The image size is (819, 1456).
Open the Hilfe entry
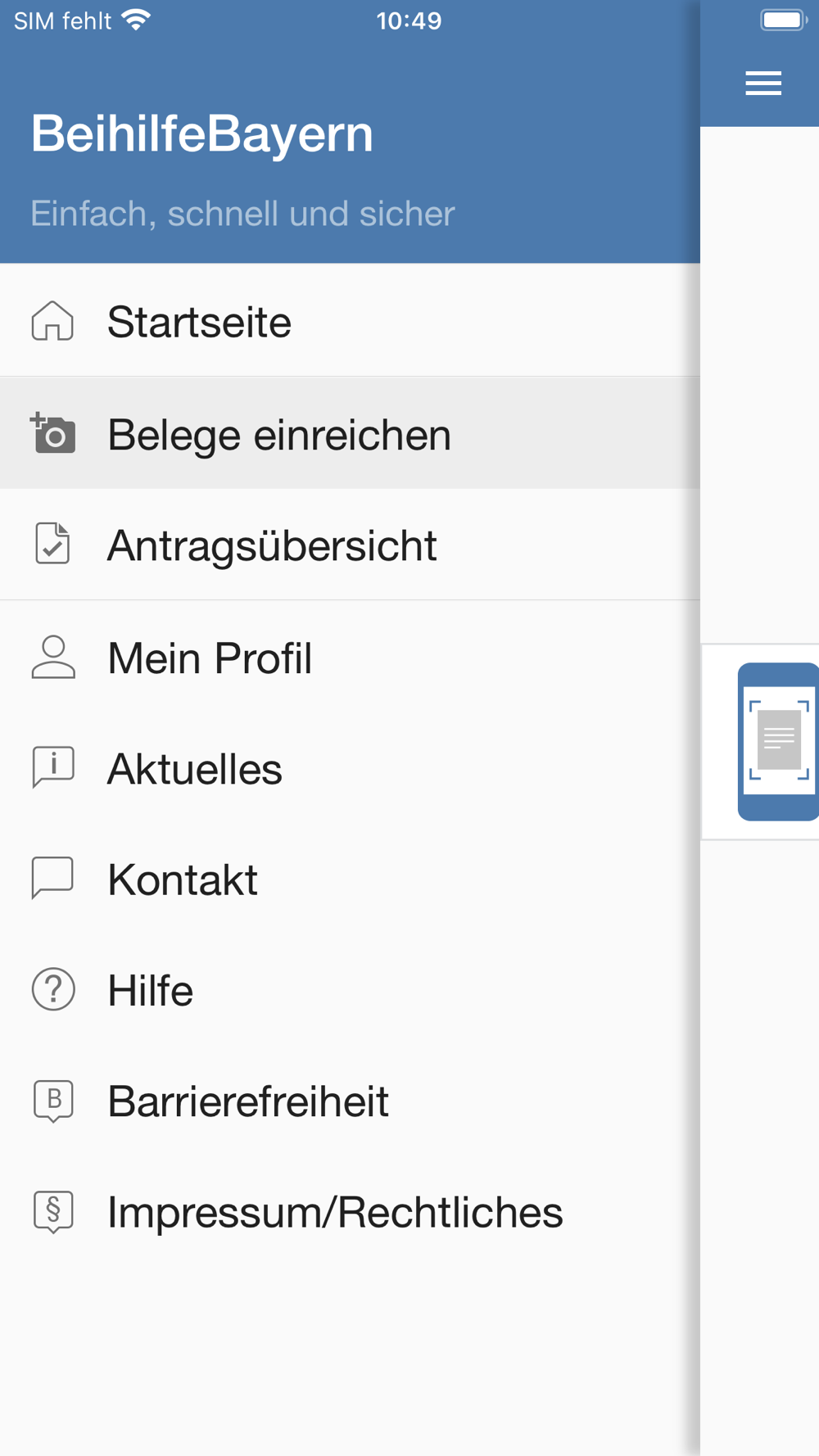[x=151, y=991]
